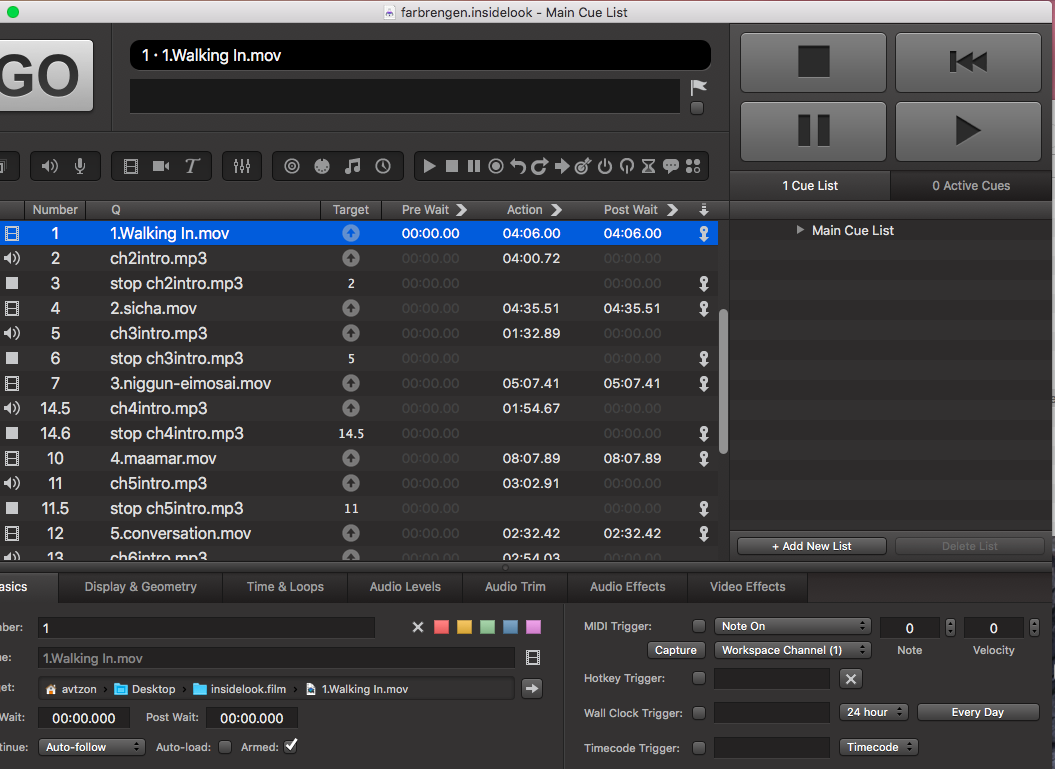Show the 0 Active Cues tab

click(971, 186)
